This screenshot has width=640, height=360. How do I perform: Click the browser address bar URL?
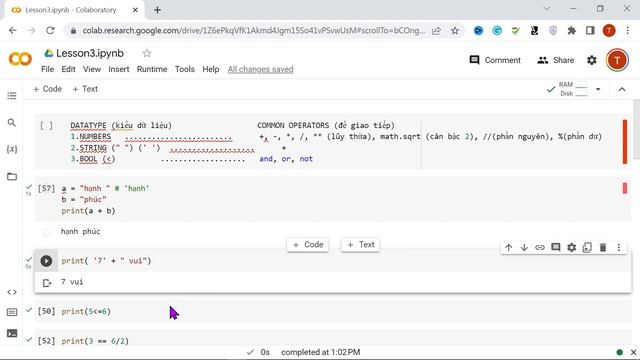[253, 31]
